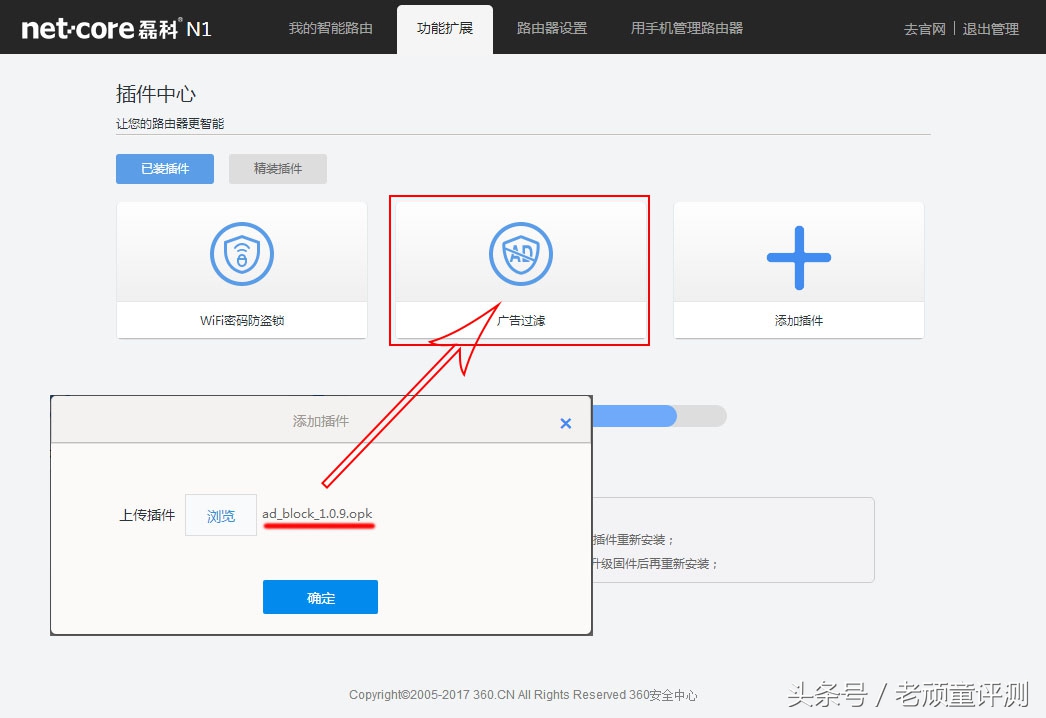Click the blue plus icon to add plugin
Image resolution: width=1046 pixels, height=718 pixels.
(798, 256)
